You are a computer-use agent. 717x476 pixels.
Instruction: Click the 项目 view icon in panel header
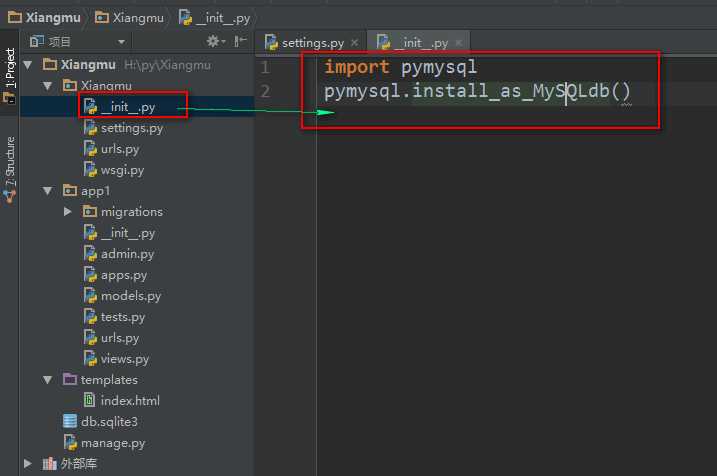click(37, 41)
